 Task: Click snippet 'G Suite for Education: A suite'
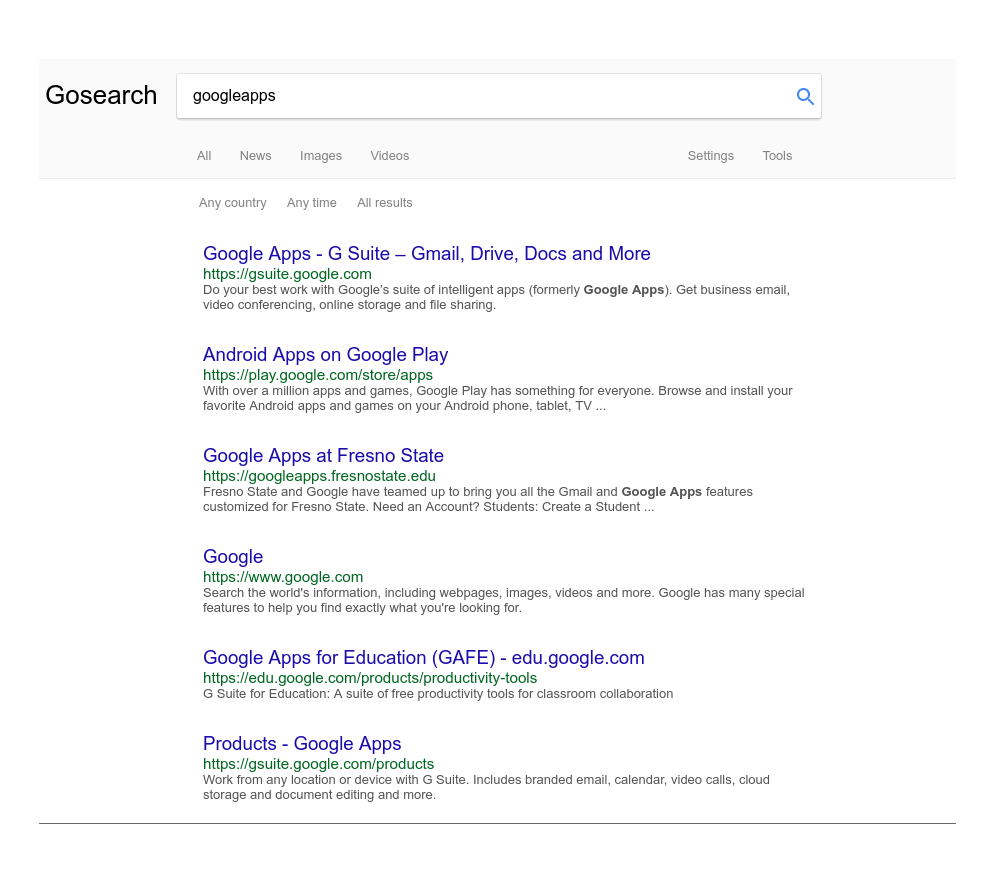(438, 693)
